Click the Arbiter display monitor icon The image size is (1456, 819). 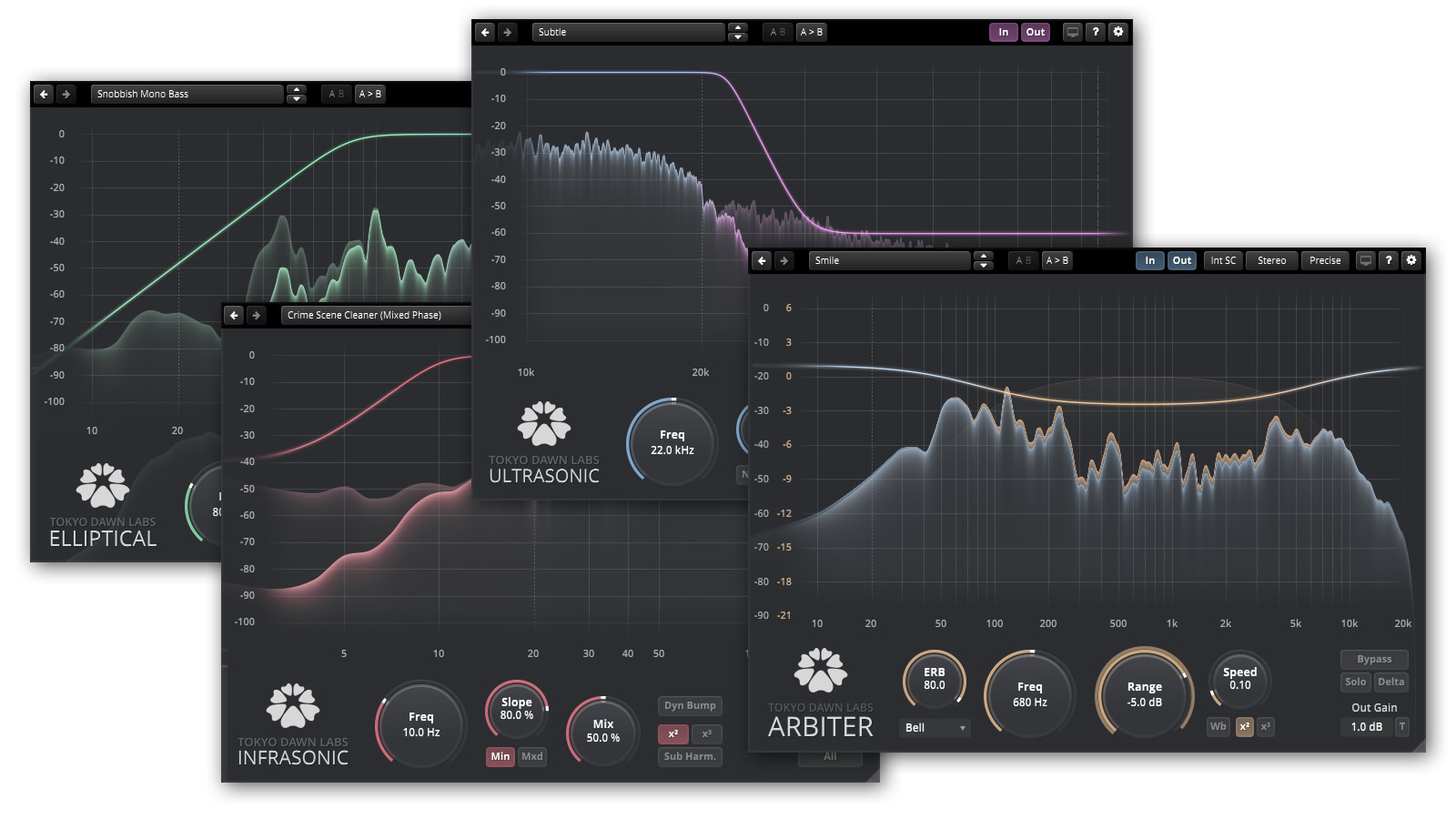[x=1366, y=260]
